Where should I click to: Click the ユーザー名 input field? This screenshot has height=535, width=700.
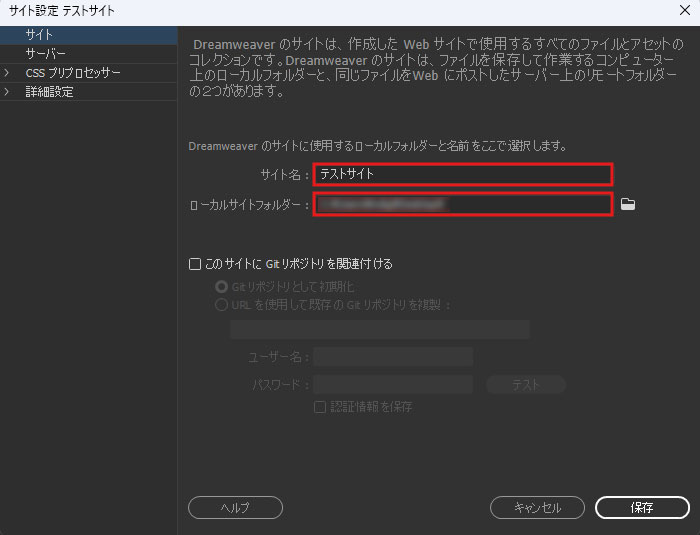(393, 357)
